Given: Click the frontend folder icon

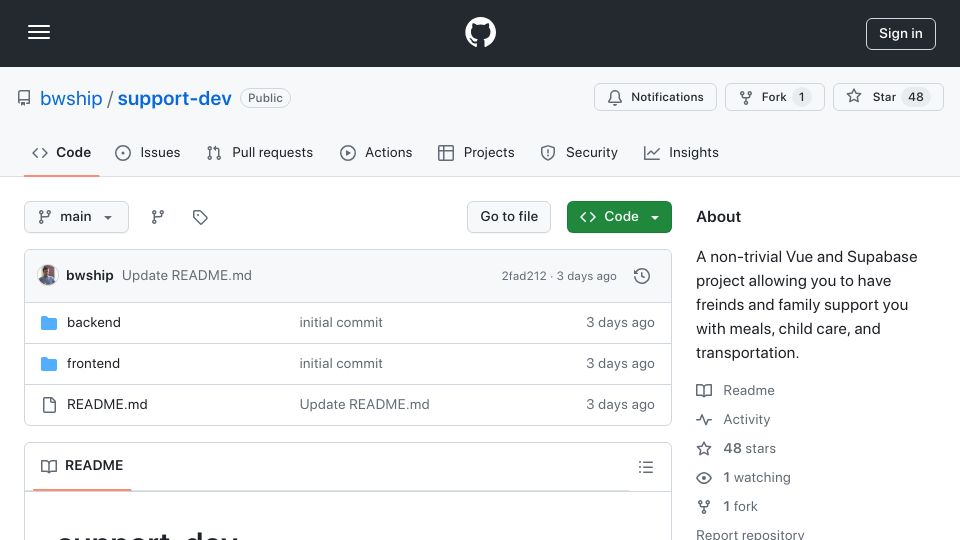Looking at the screenshot, I should 49,364.
